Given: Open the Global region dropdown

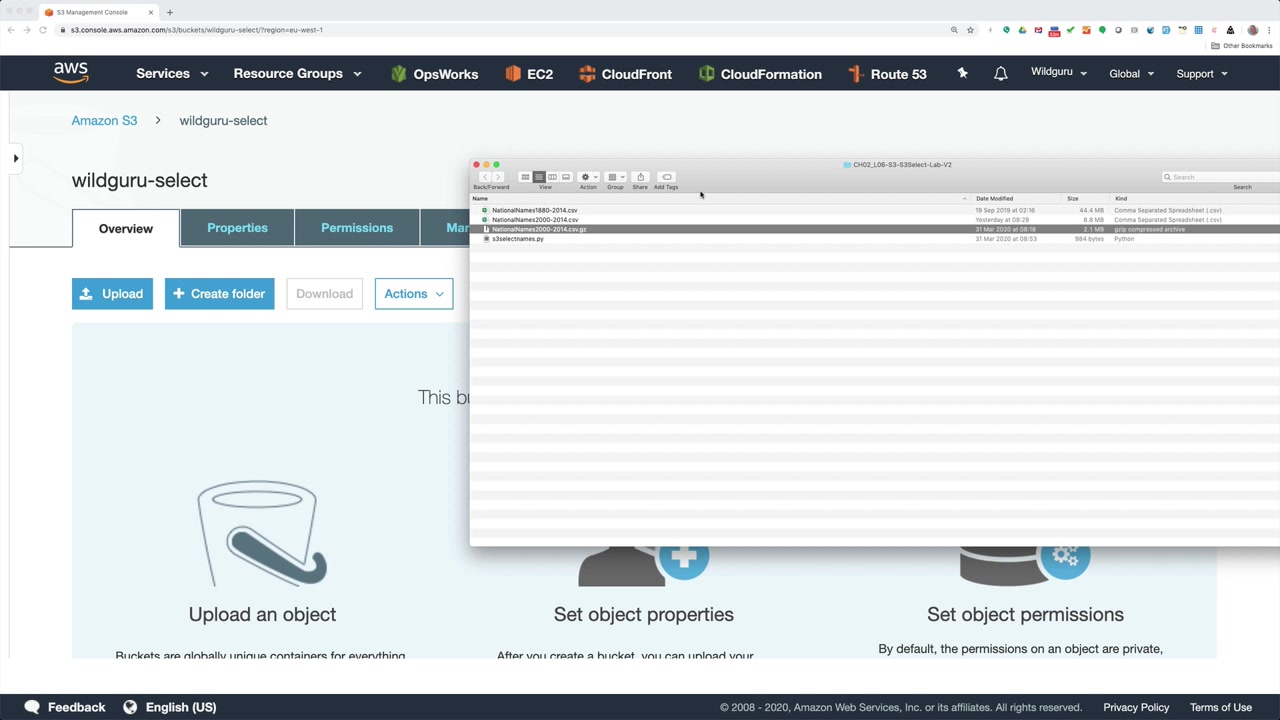Looking at the screenshot, I should click(x=1132, y=74).
